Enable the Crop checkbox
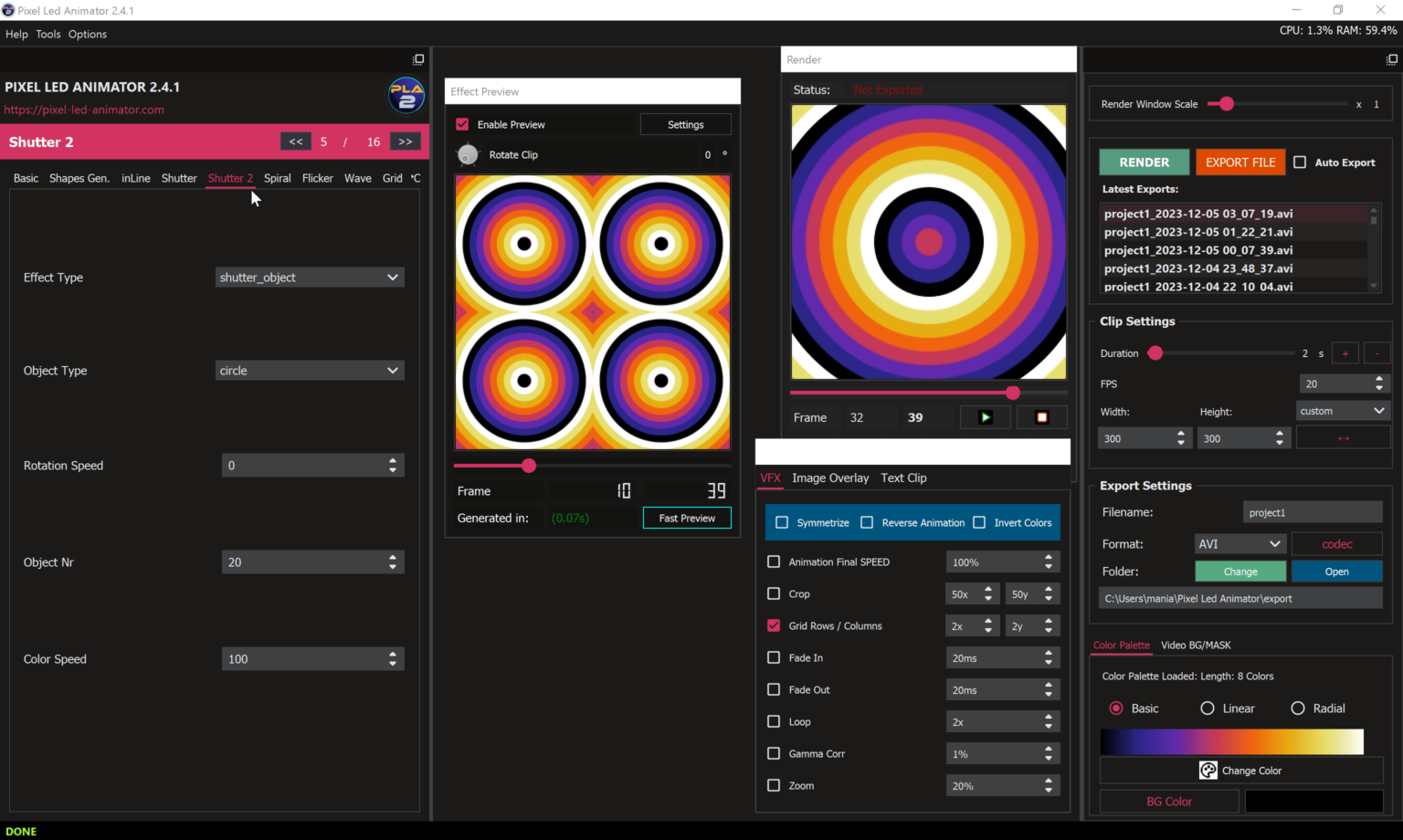 point(774,593)
